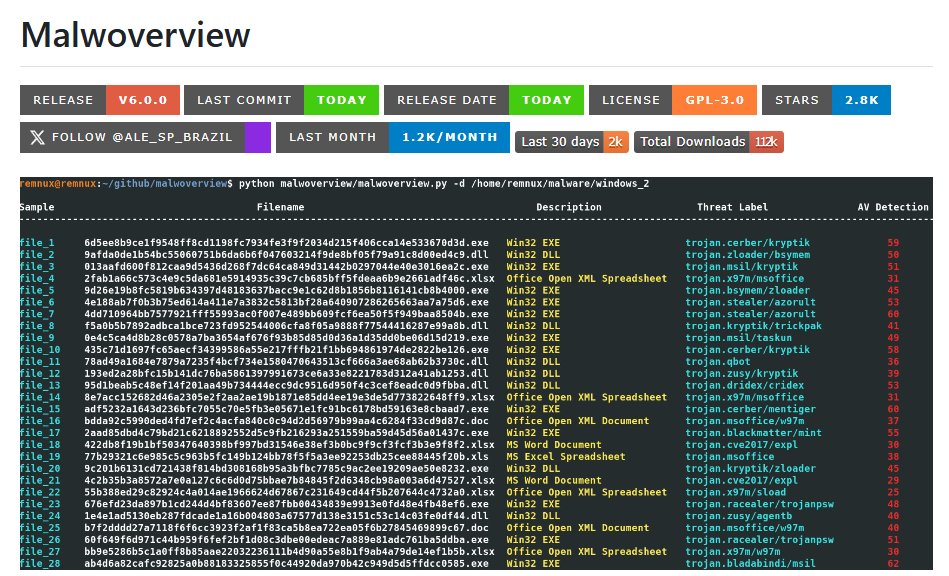Click the hash filename of file_2
Screen dimensions: 949x576
(286, 255)
